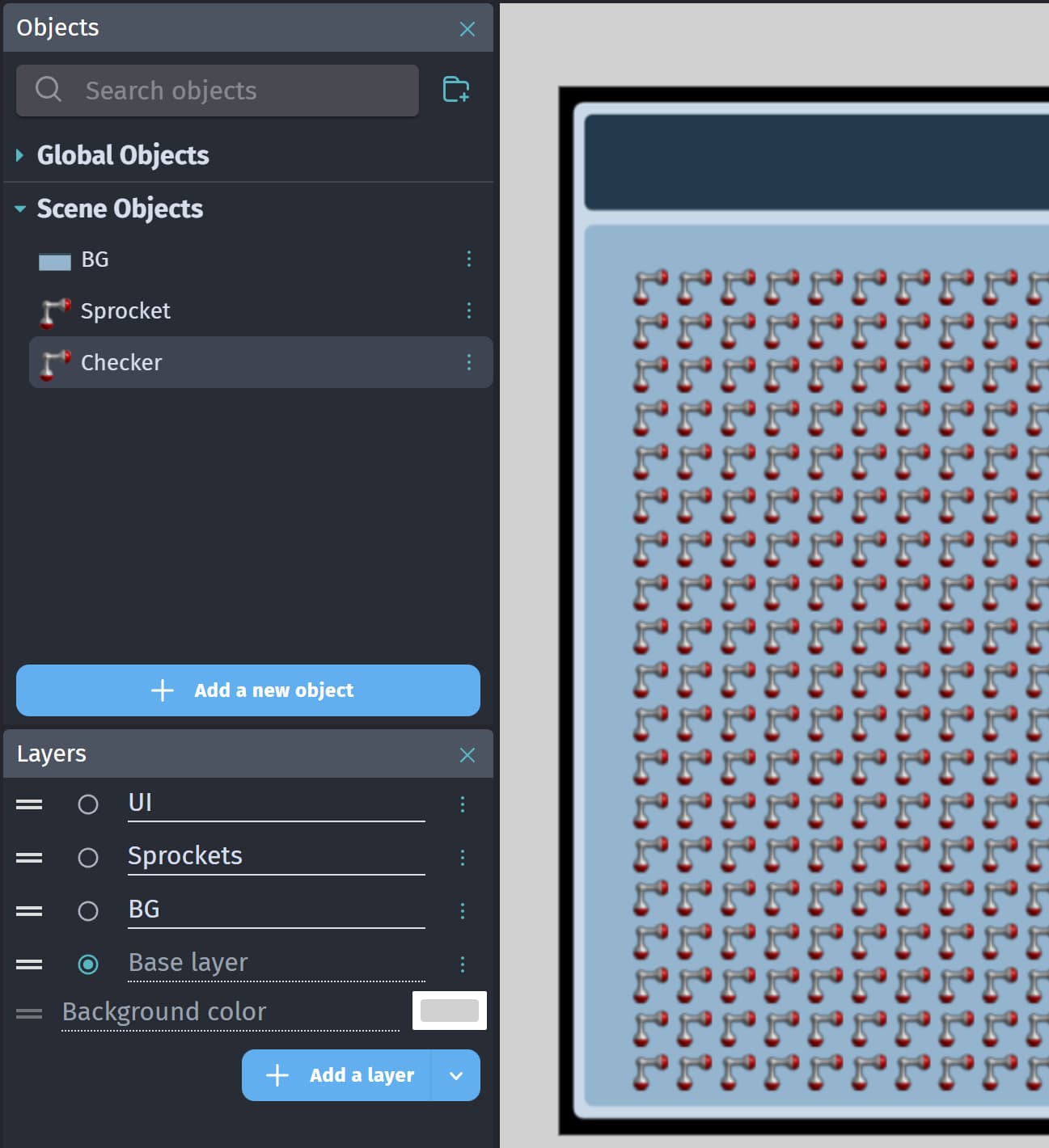Open the Background color swatch picker
This screenshot has width=1049, height=1148.
[x=450, y=1011]
